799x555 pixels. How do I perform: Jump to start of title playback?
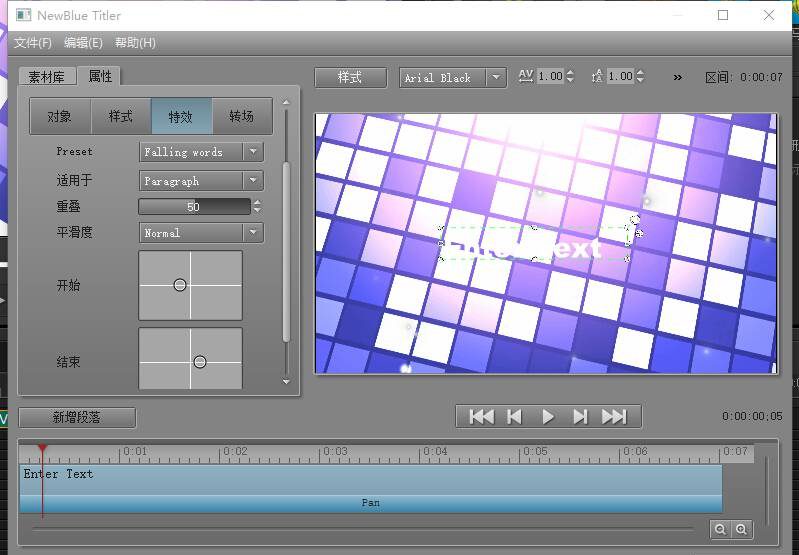click(482, 417)
